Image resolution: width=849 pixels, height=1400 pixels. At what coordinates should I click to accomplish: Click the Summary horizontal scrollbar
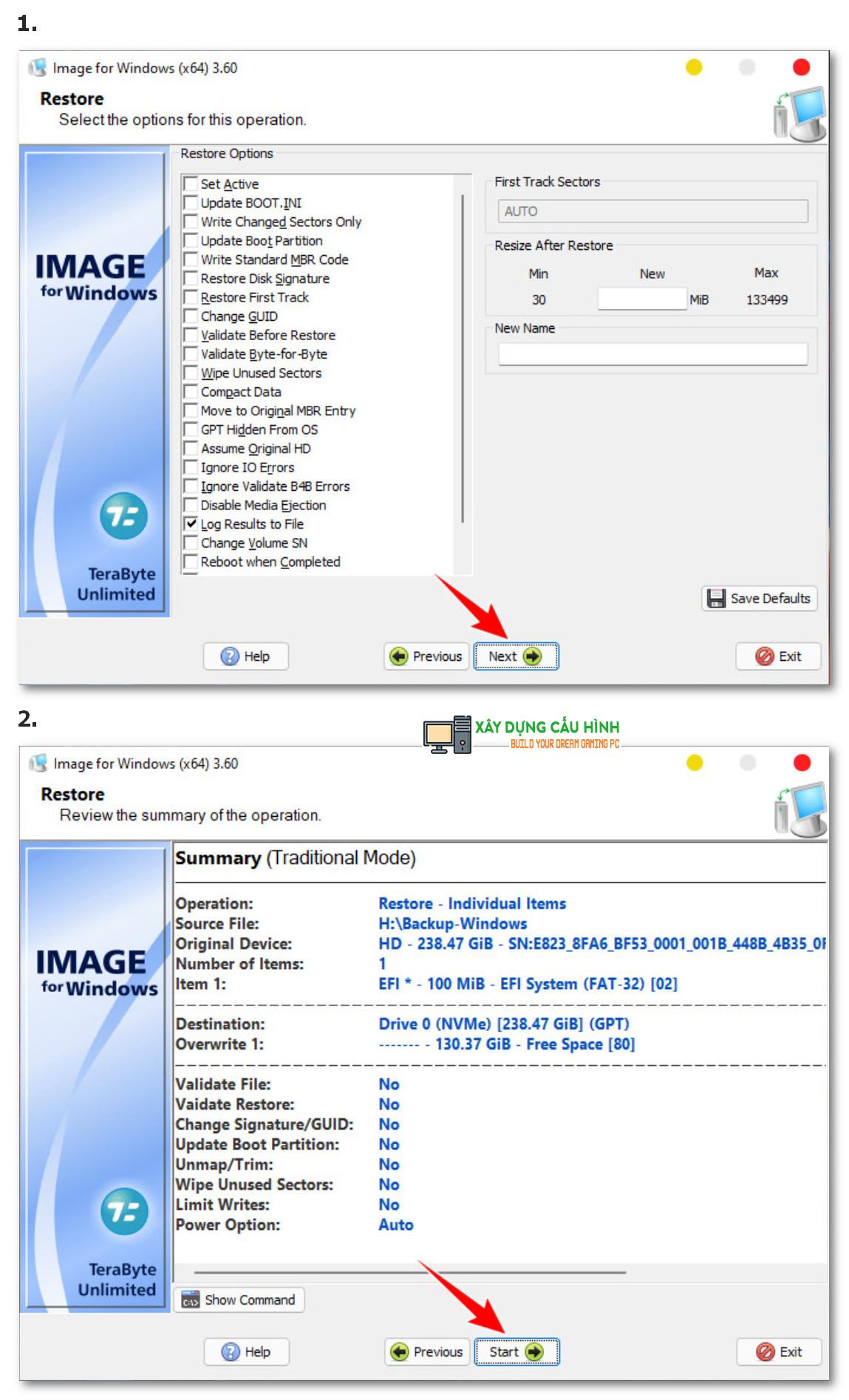click(x=410, y=1272)
